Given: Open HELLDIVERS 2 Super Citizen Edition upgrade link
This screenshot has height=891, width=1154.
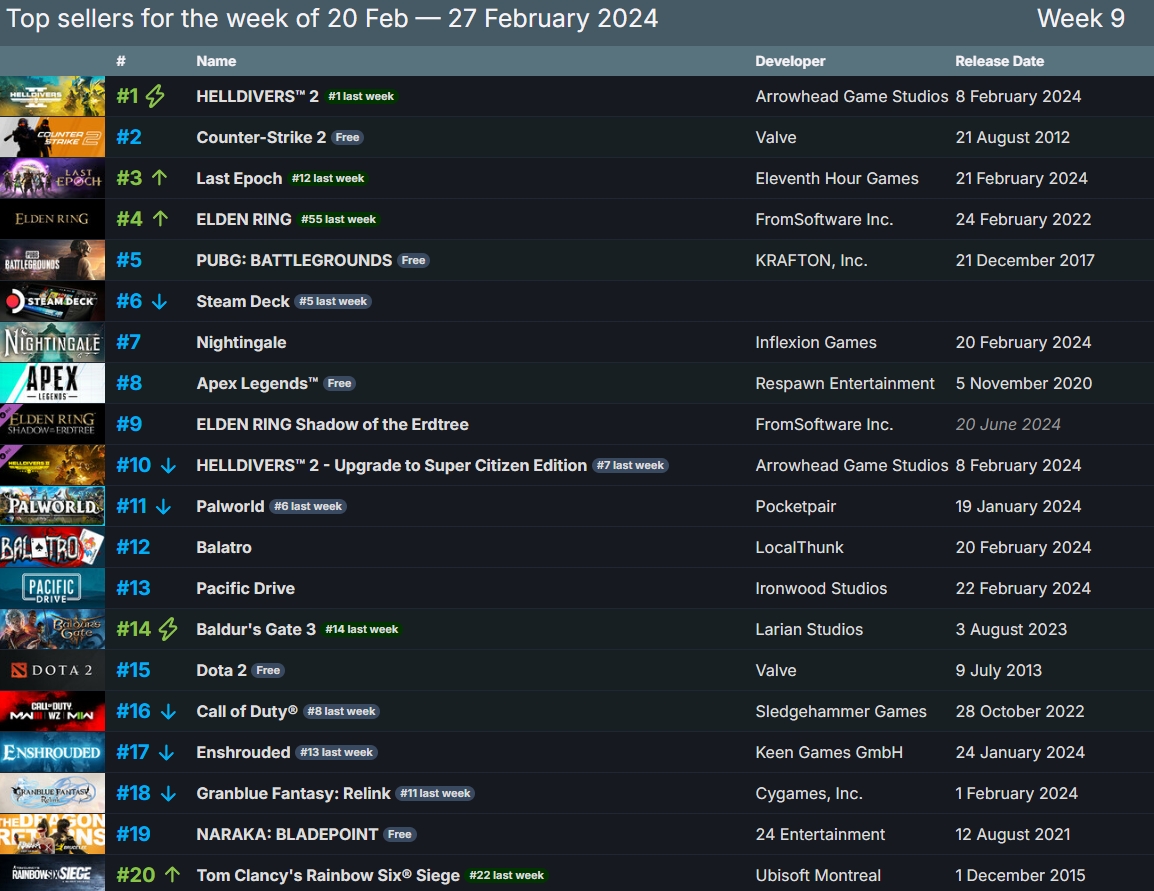Looking at the screenshot, I should (392, 466).
